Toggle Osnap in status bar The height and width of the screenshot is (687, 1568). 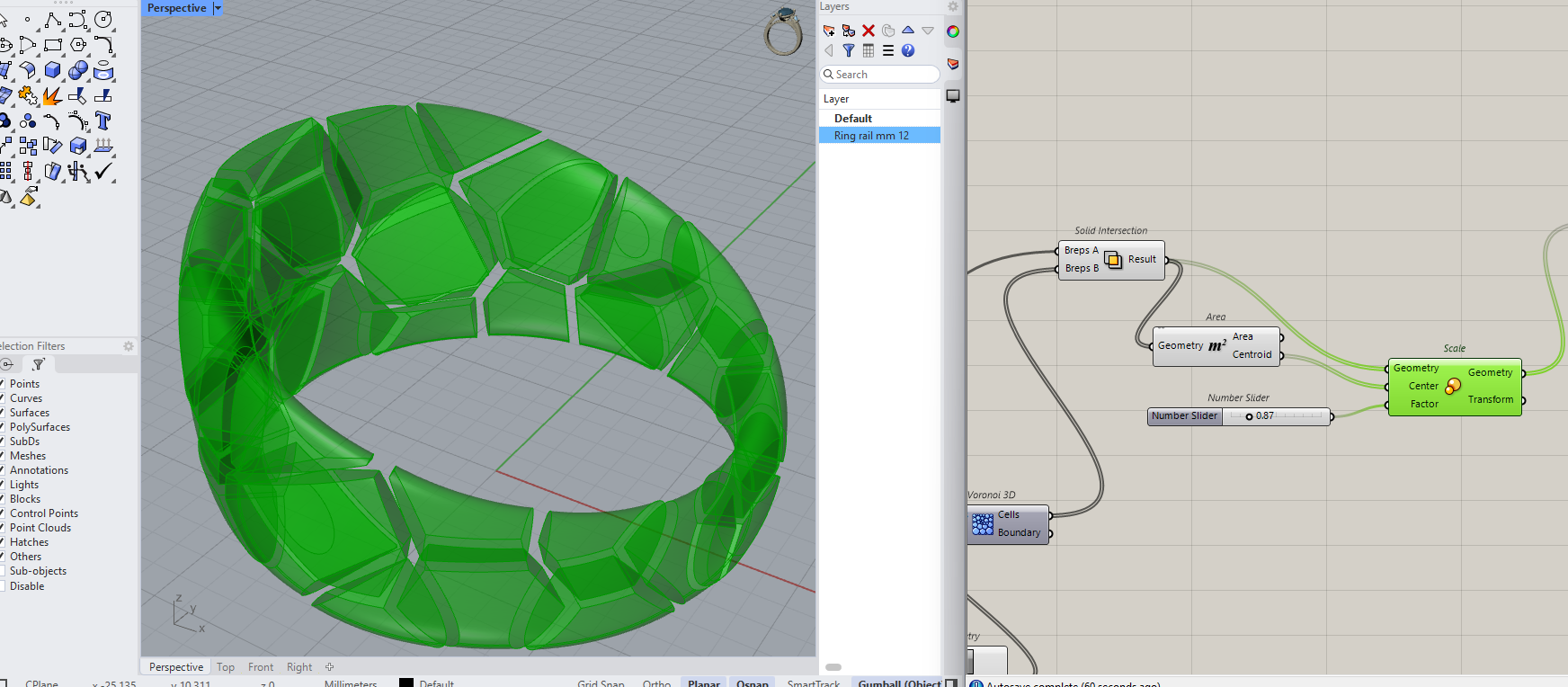point(753,683)
